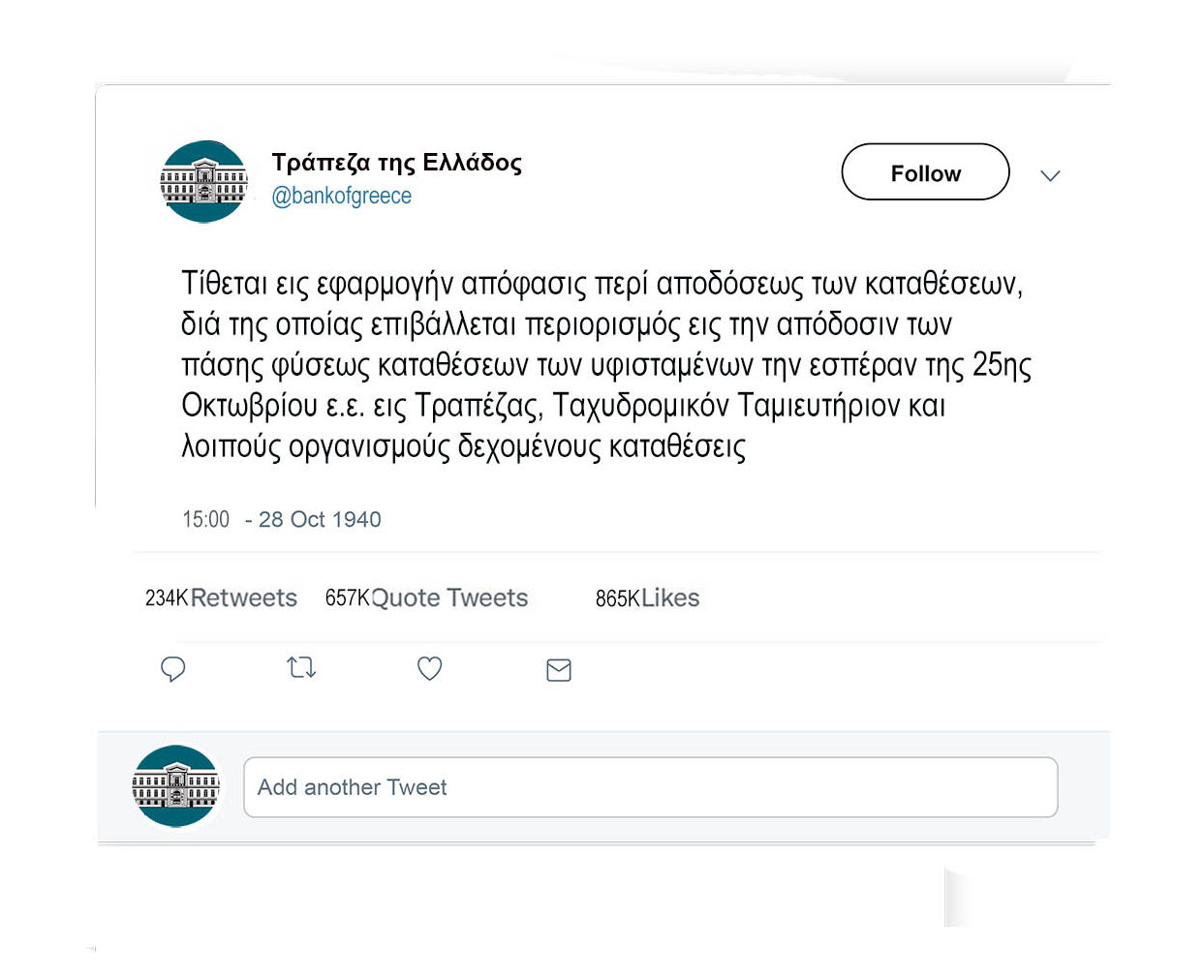Click the avatar beside Add another Tweet
The width and height of the screenshot is (1204, 980).
pos(175,786)
